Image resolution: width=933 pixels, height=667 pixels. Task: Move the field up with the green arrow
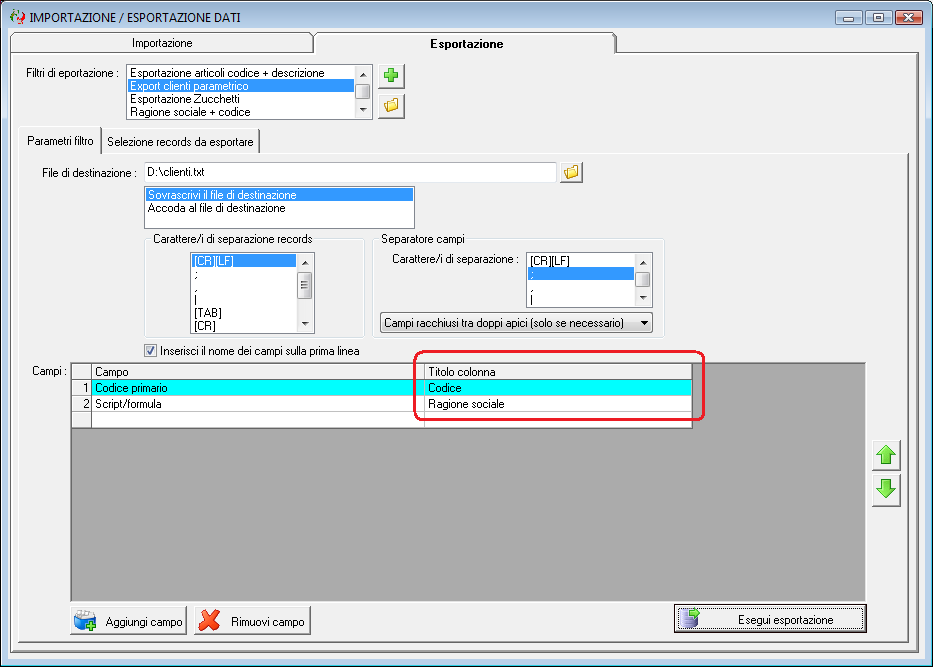(886, 456)
